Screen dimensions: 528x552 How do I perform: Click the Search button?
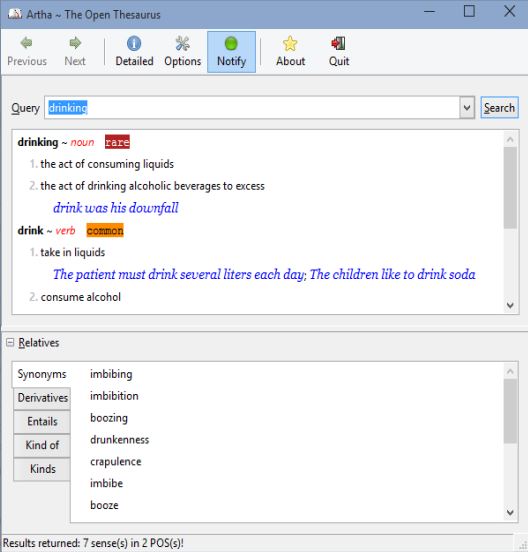click(x=499, y=108)
